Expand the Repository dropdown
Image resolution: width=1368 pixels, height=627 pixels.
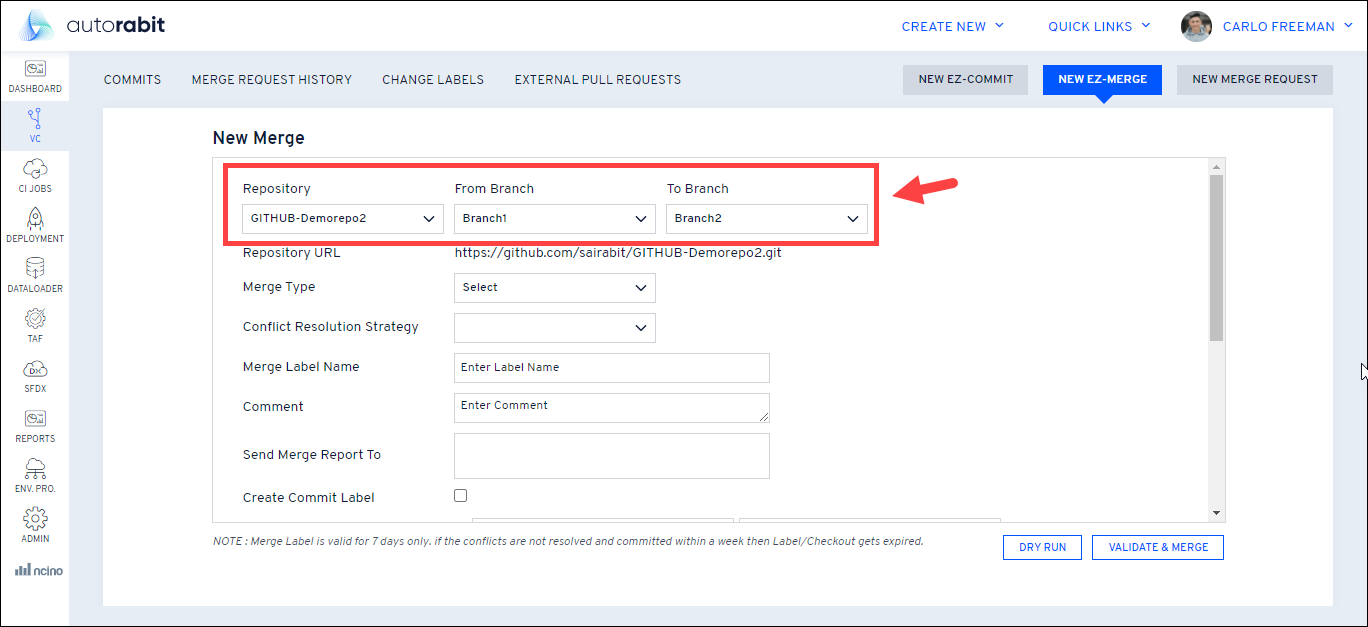(x=343, y=219)
